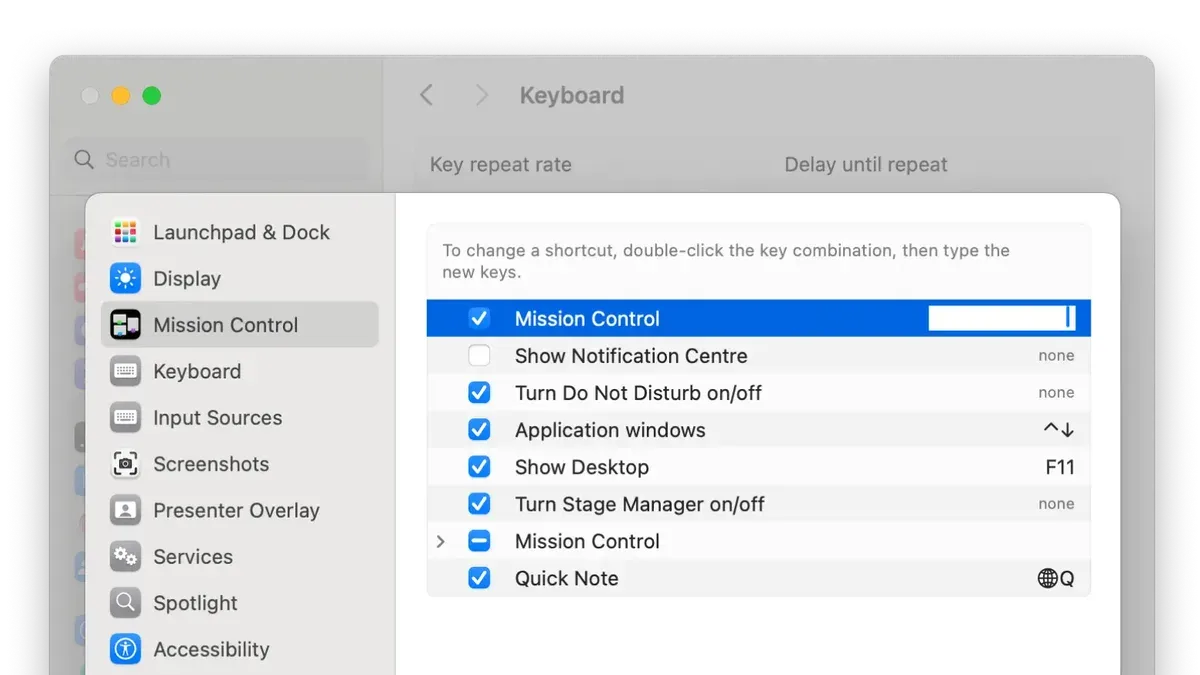Open Presenter Overlay shortcuts category
Viewport: 1200px width, 675px height.
[240, 510]
